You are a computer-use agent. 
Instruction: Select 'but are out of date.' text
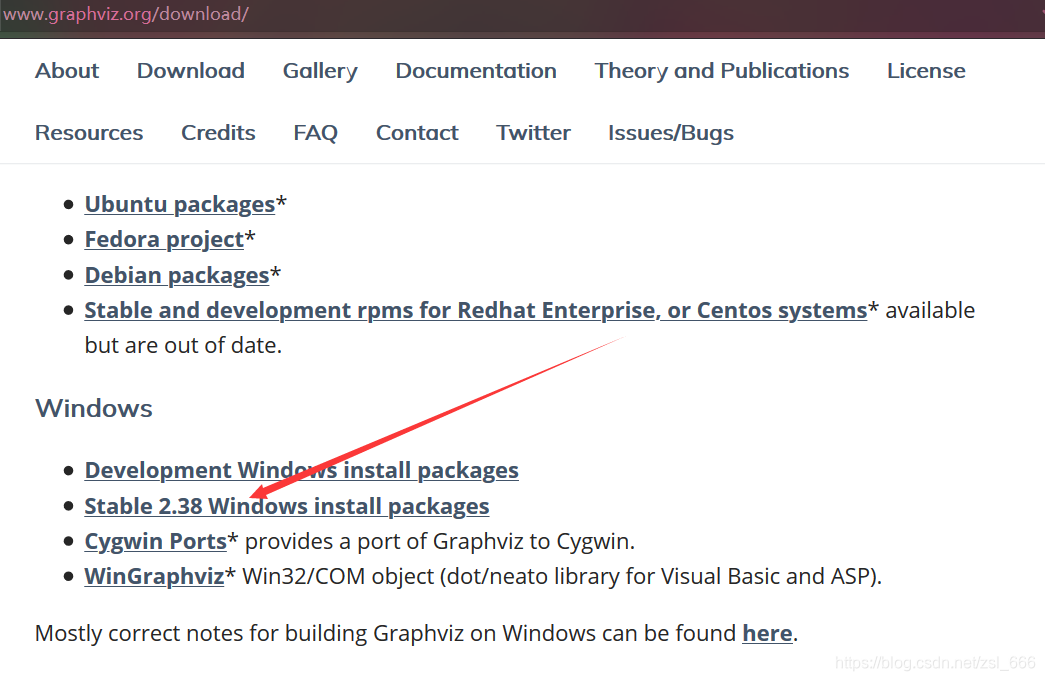click(x=183, y=346)
